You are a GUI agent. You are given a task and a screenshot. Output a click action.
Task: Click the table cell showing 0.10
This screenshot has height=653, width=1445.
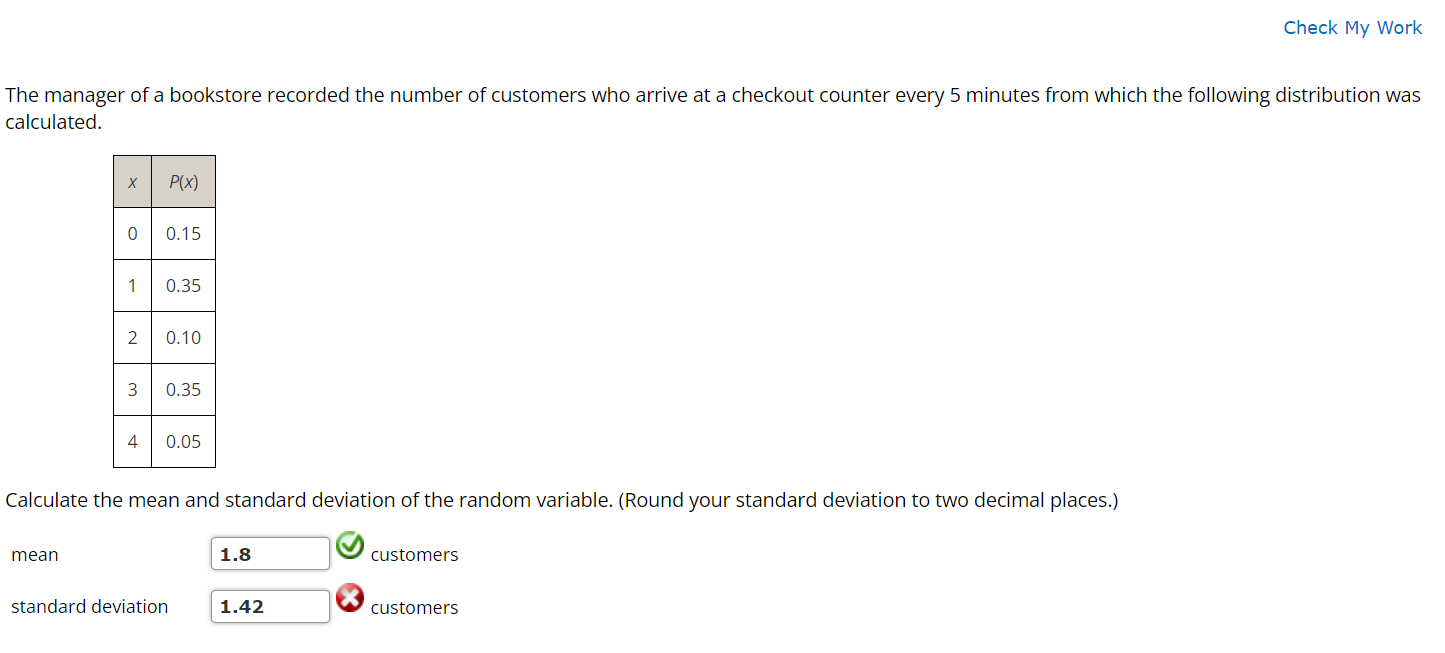[183, 337]
